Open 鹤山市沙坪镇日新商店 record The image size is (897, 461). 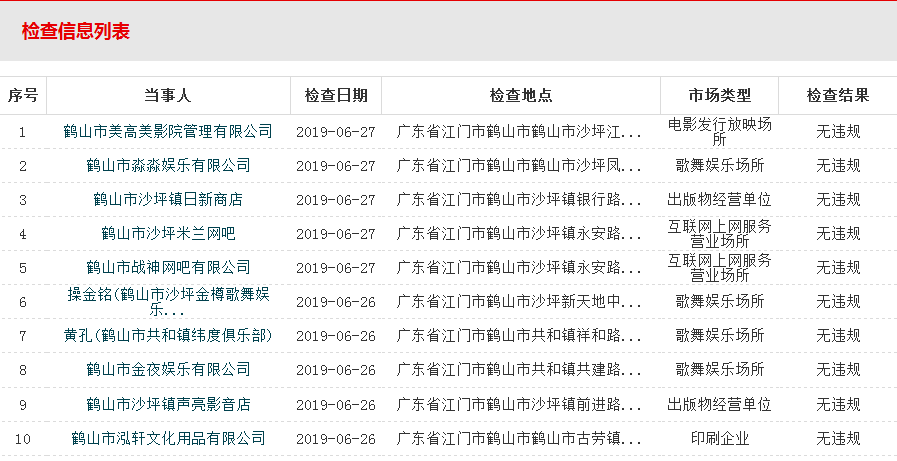[x=167, y=199]
